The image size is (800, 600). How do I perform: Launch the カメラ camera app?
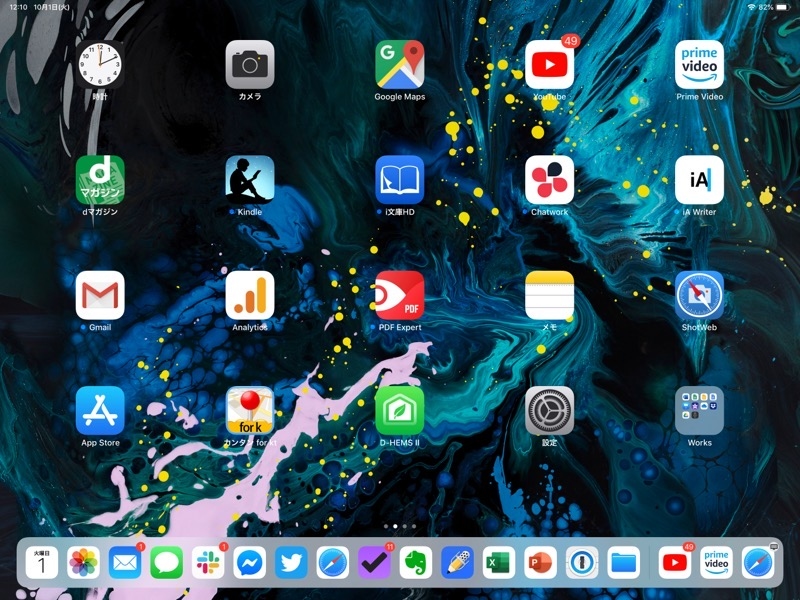click(250, 65)
